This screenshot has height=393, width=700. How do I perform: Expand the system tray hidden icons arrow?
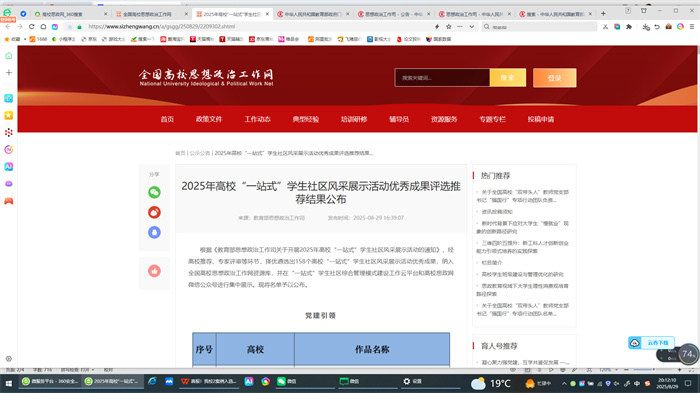(x=564, y=383)
